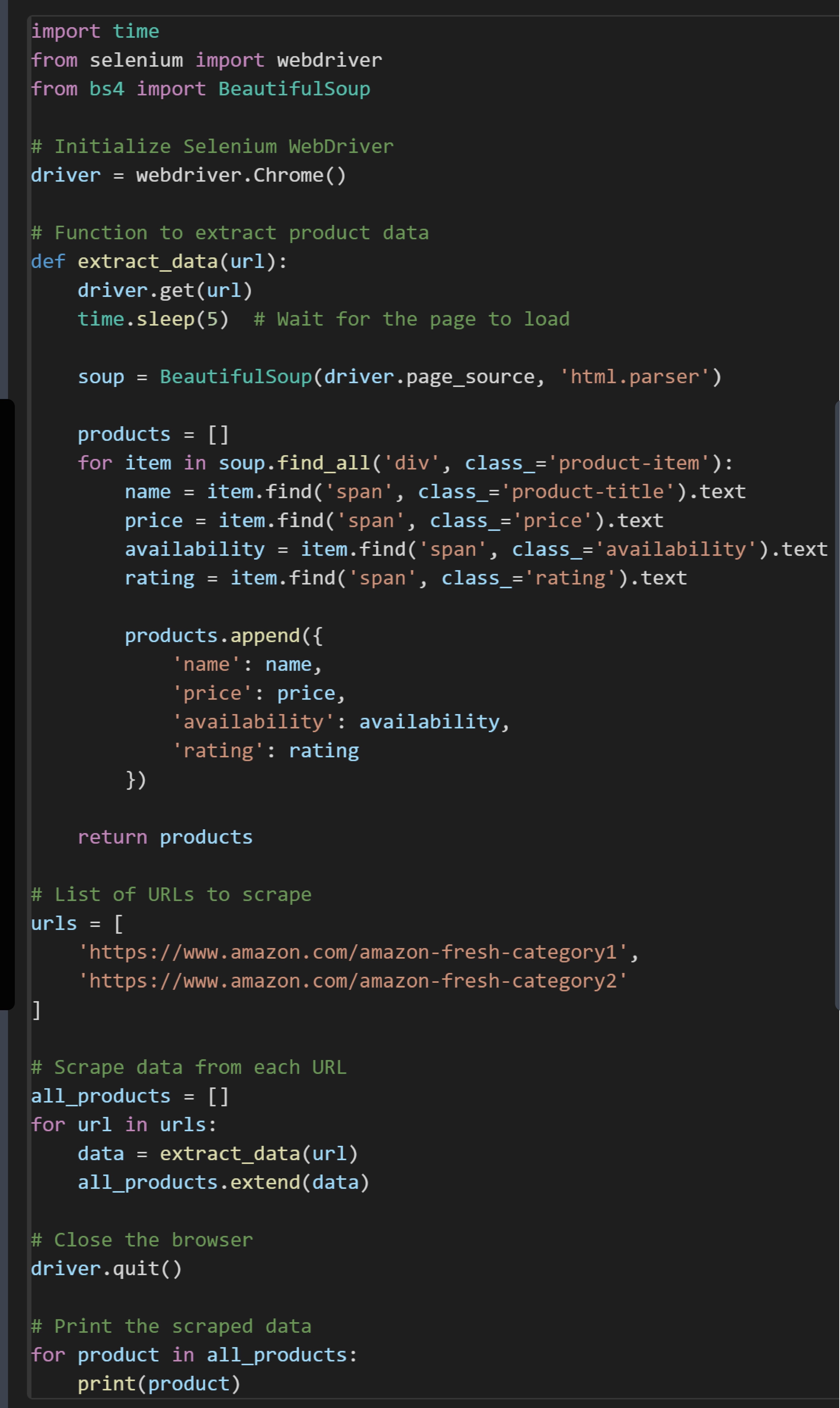Click the 'product-item' class string
The image size is (840, 1408).
[634, 462]
